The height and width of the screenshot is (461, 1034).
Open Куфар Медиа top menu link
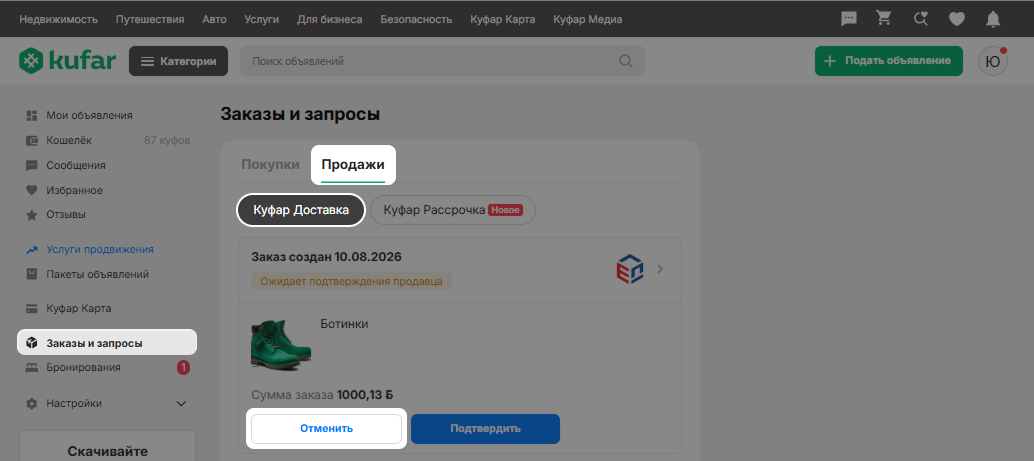pos(588,19)
